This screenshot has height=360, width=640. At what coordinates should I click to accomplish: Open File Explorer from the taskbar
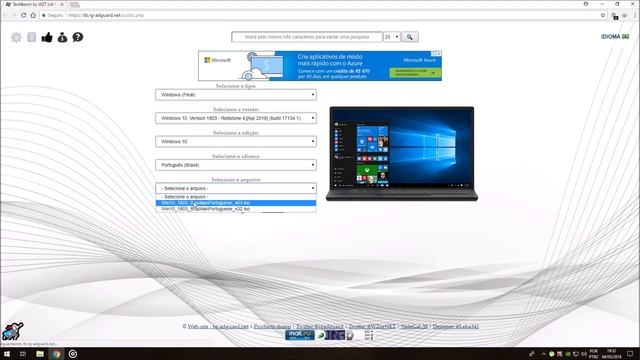(40, 354)
